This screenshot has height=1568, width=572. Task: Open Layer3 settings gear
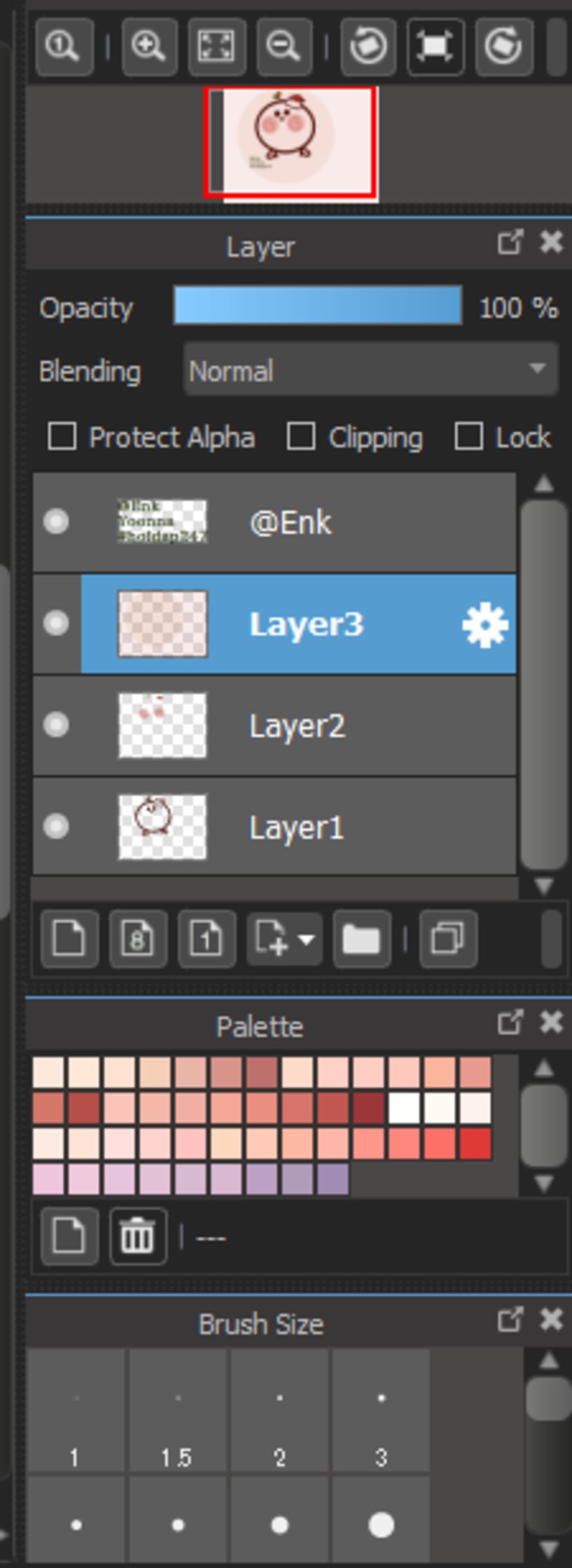pyautogui.click(x=485, y=624)
